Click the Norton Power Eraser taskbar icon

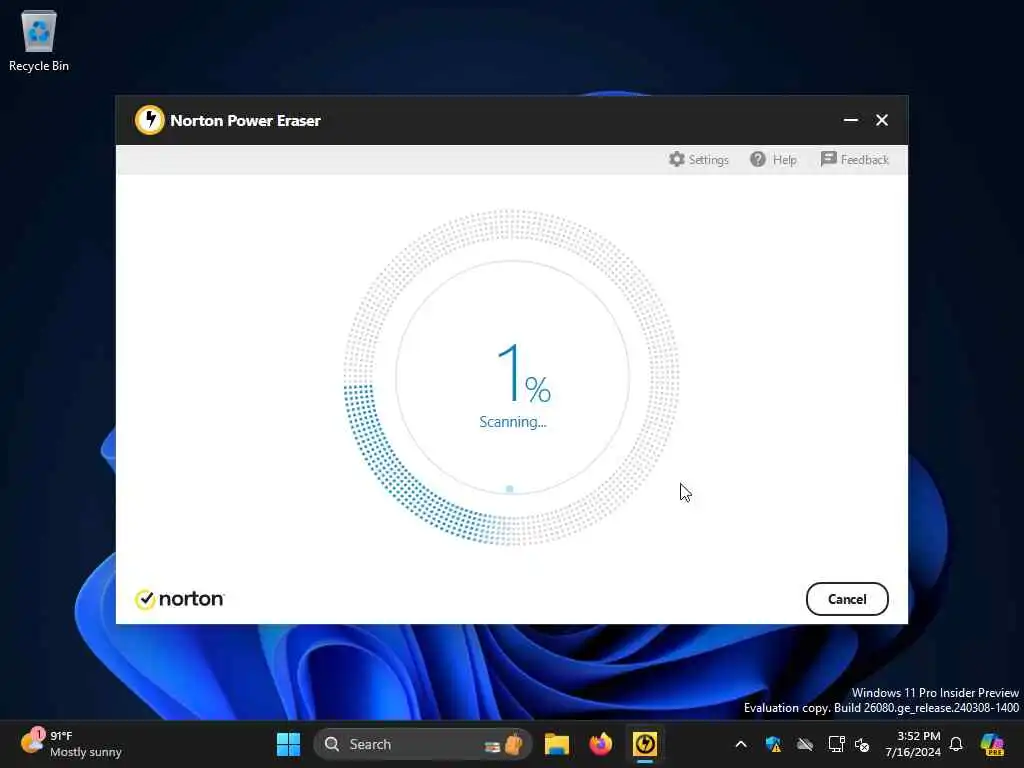point(645,744)
